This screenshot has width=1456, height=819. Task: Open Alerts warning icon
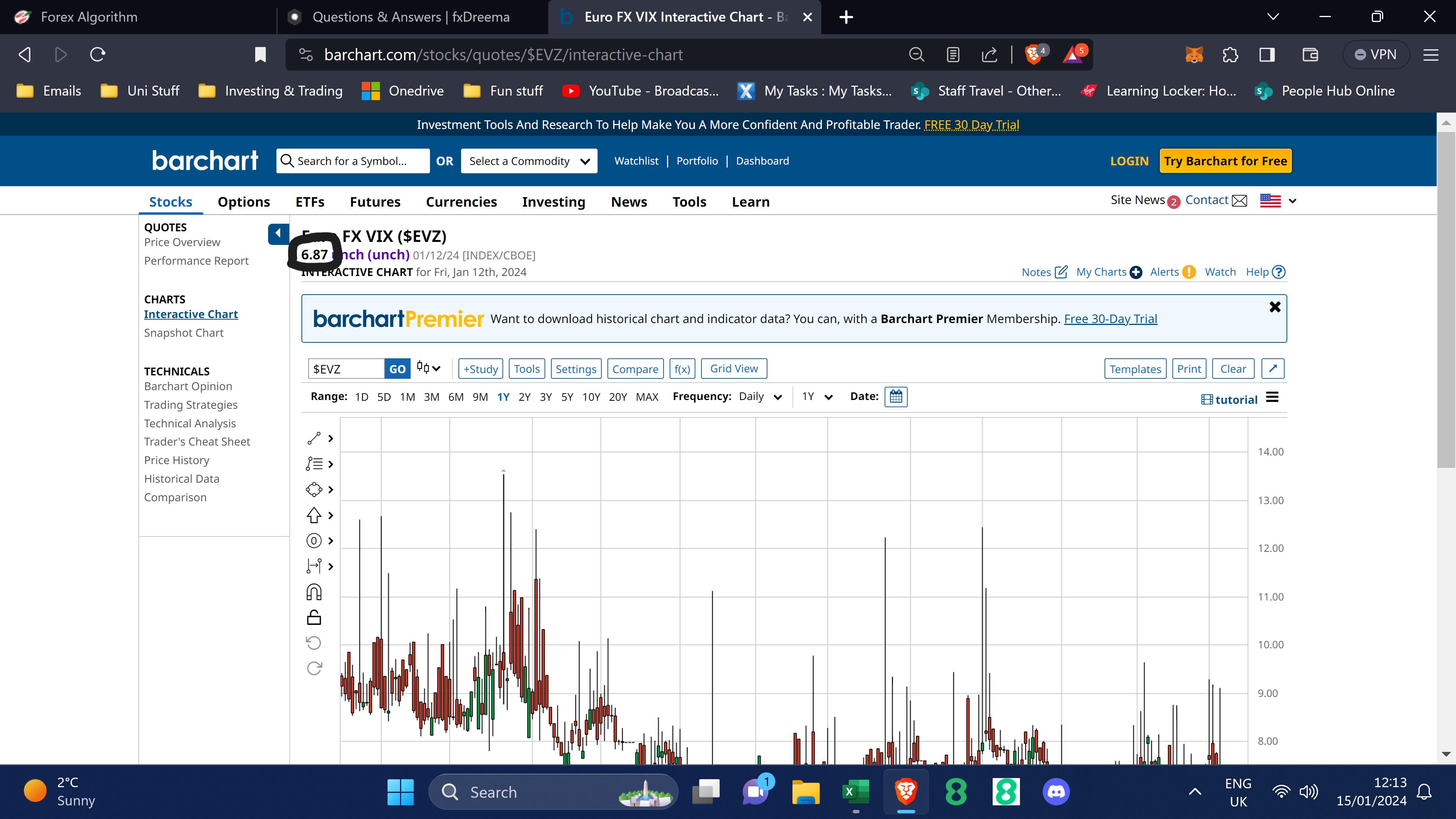click(1189, 272)
